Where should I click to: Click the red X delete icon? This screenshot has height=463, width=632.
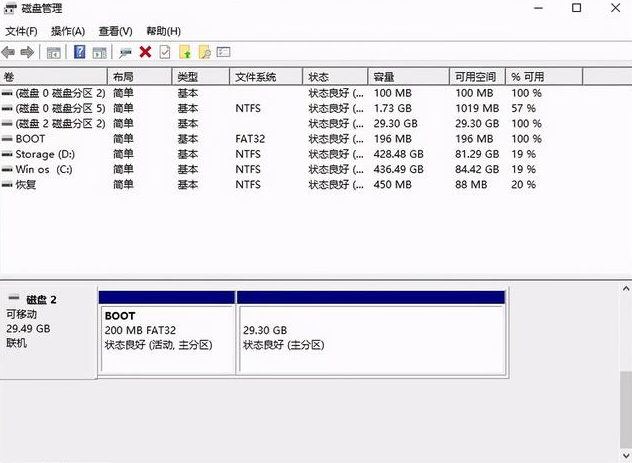[146, 52]
